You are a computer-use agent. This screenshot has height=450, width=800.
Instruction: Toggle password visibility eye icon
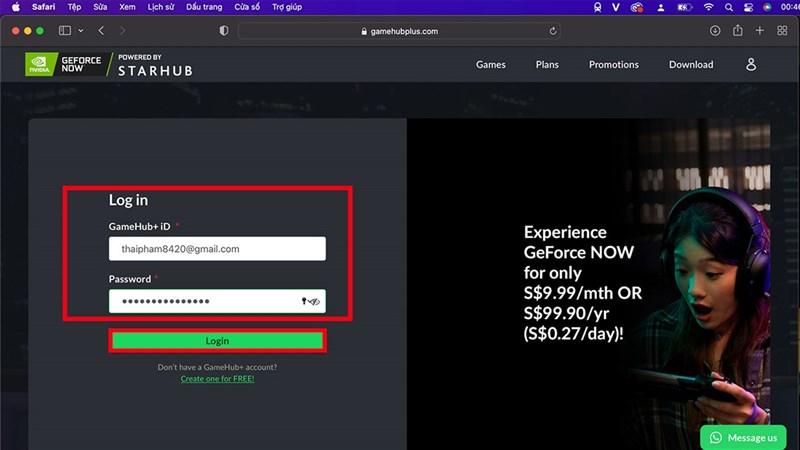(x=314, y=302)
